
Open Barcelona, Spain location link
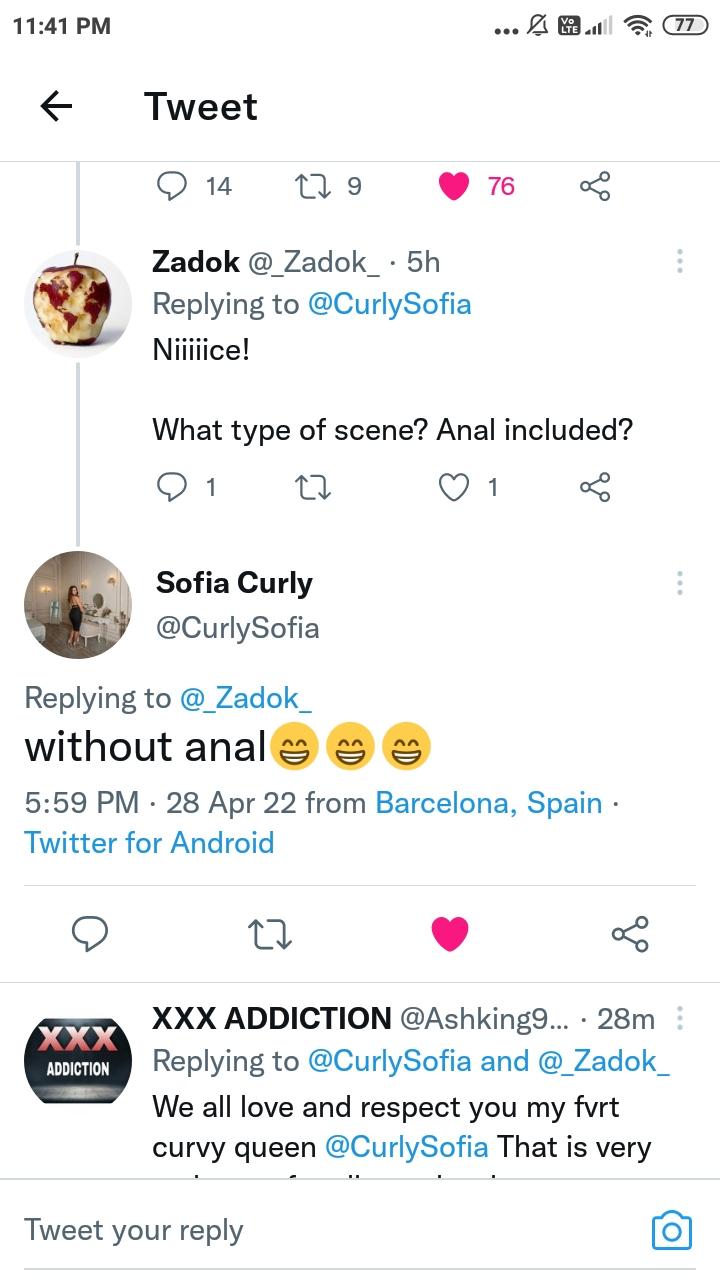[x=489, y=803]
